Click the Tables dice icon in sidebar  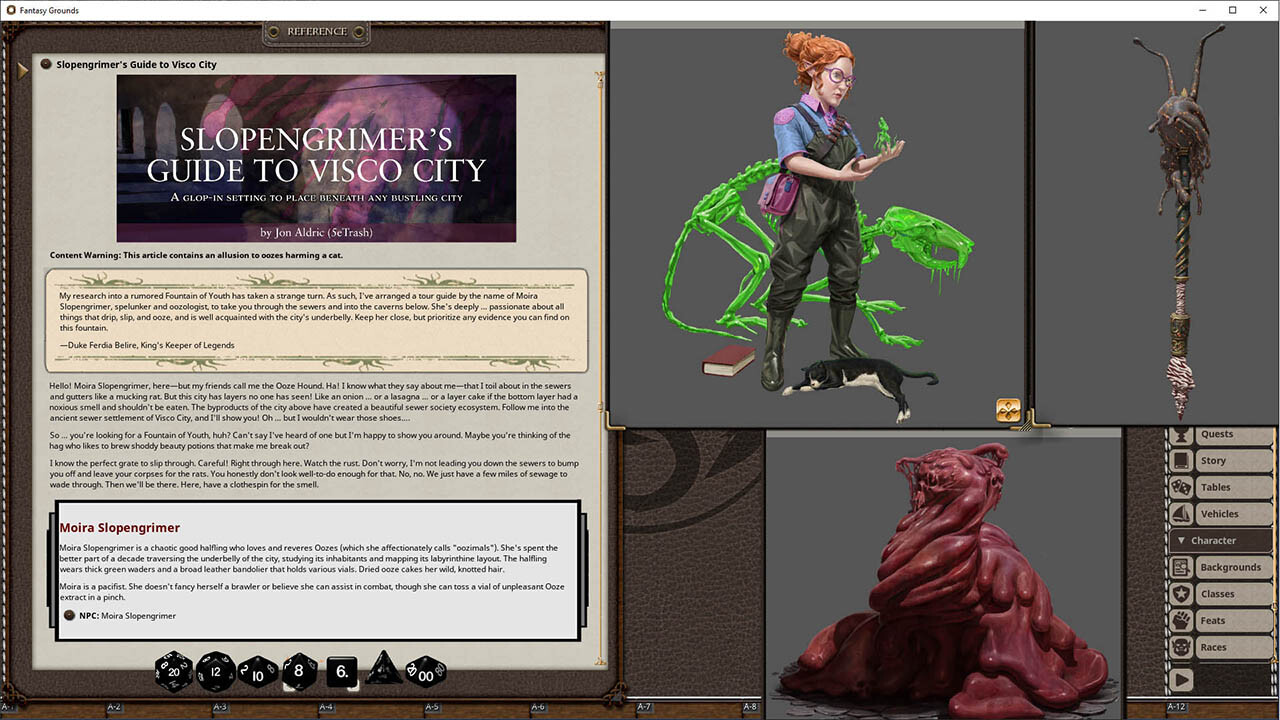[x=1181, y=488]
